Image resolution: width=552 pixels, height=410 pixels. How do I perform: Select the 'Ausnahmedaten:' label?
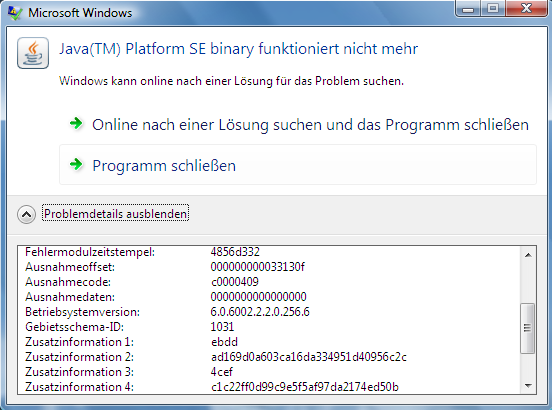tap(70, 297)
